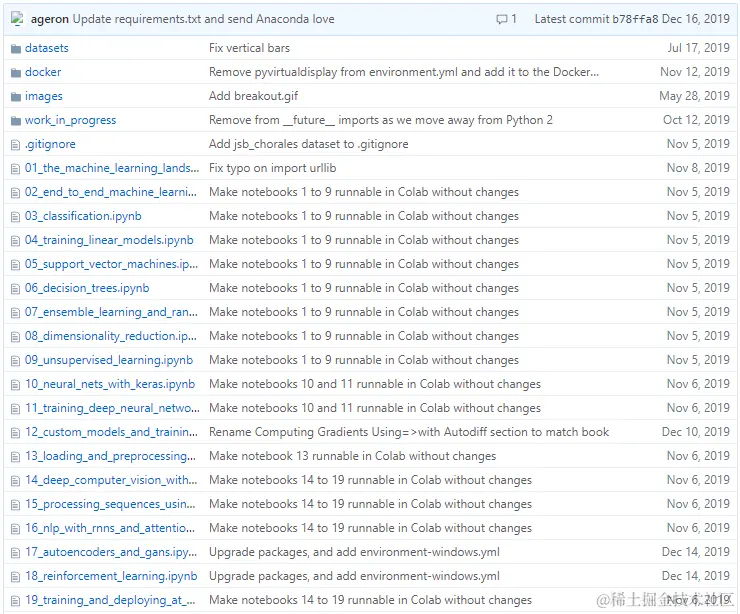Open the ageron author link
Screen dimensions: 740x614
(50, 19)
